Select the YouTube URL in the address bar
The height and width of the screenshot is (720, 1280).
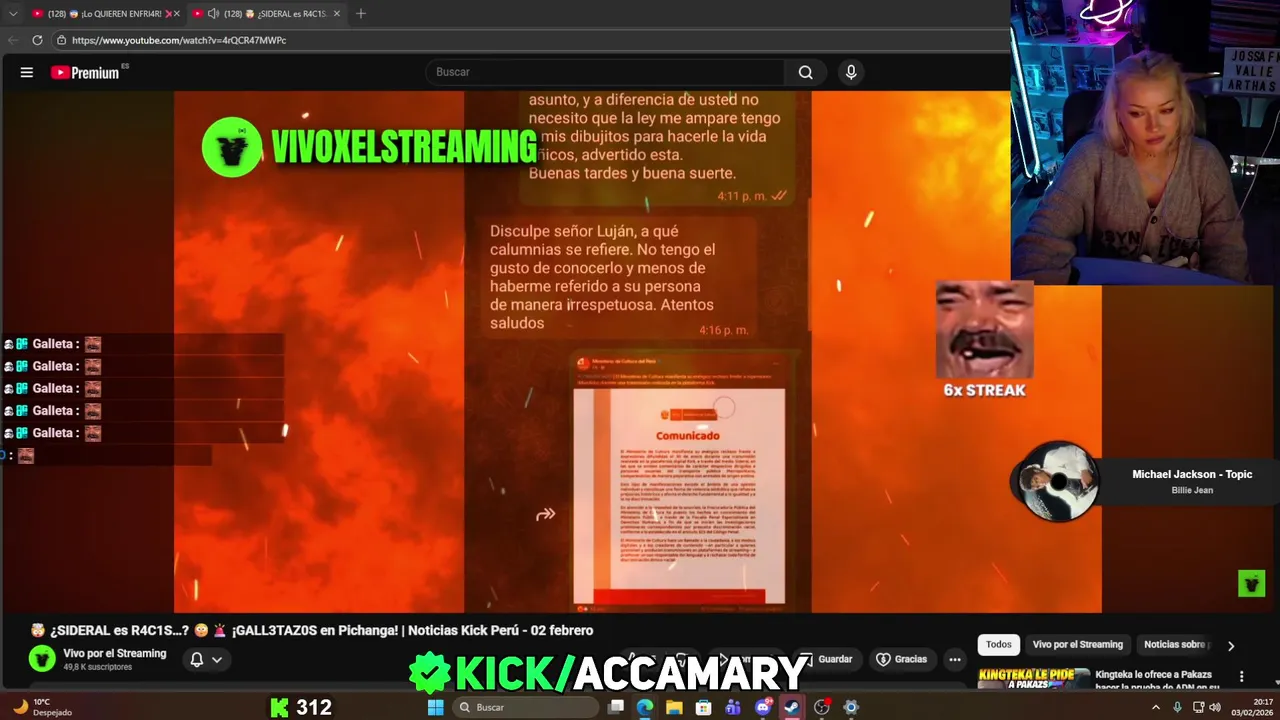[x=179, y=40]
